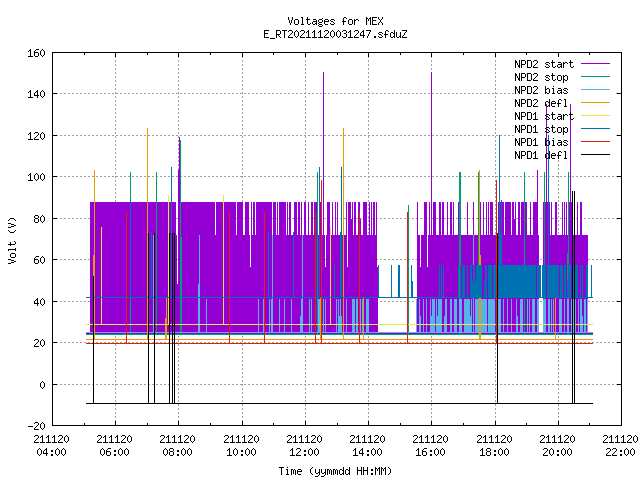Click the dark blue line sample for NPD1 stop

pos(595,129)
